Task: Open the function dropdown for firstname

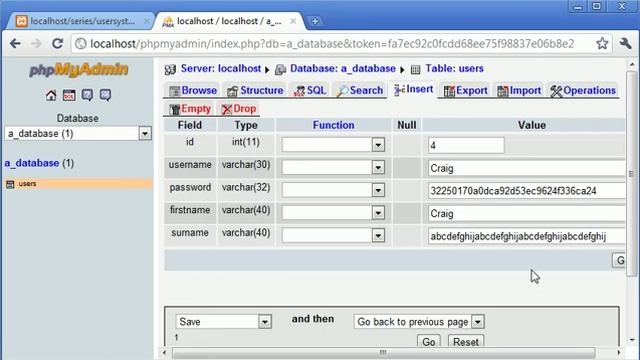Action: point(333,213)
